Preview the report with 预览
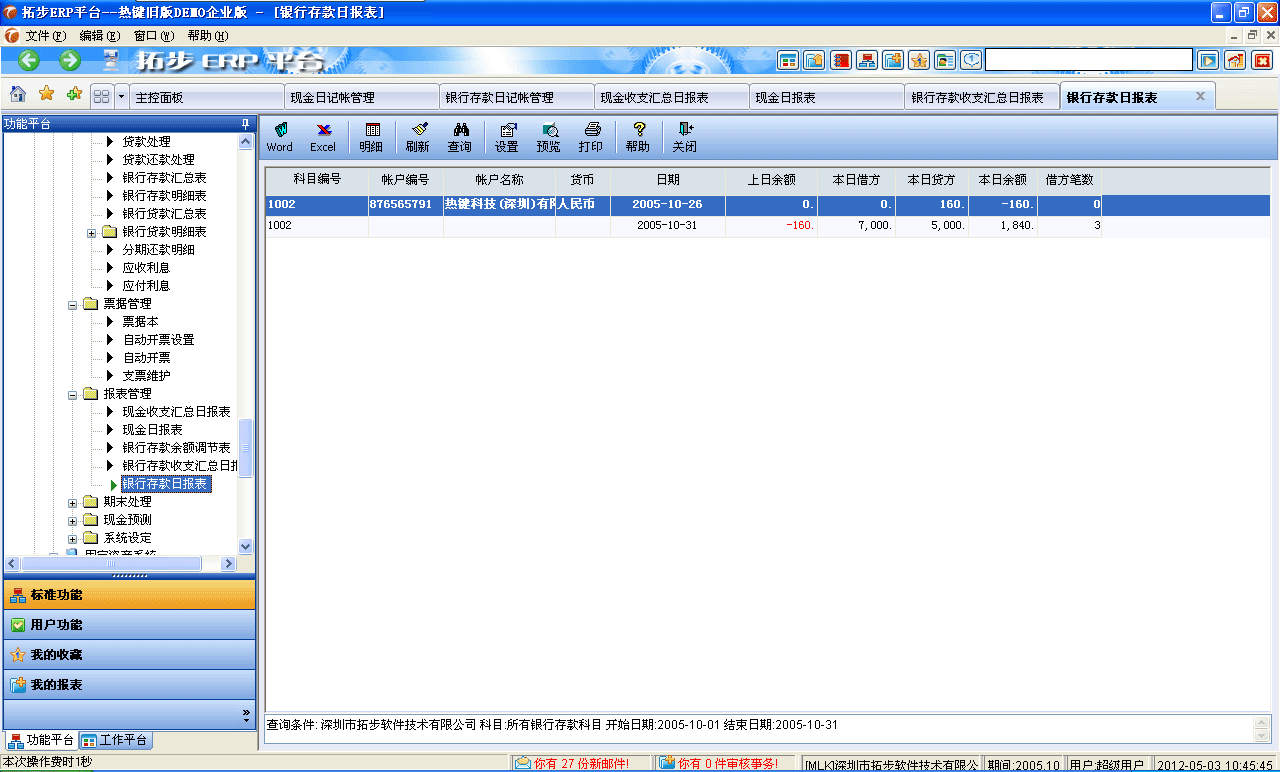 tap(548, 136)
